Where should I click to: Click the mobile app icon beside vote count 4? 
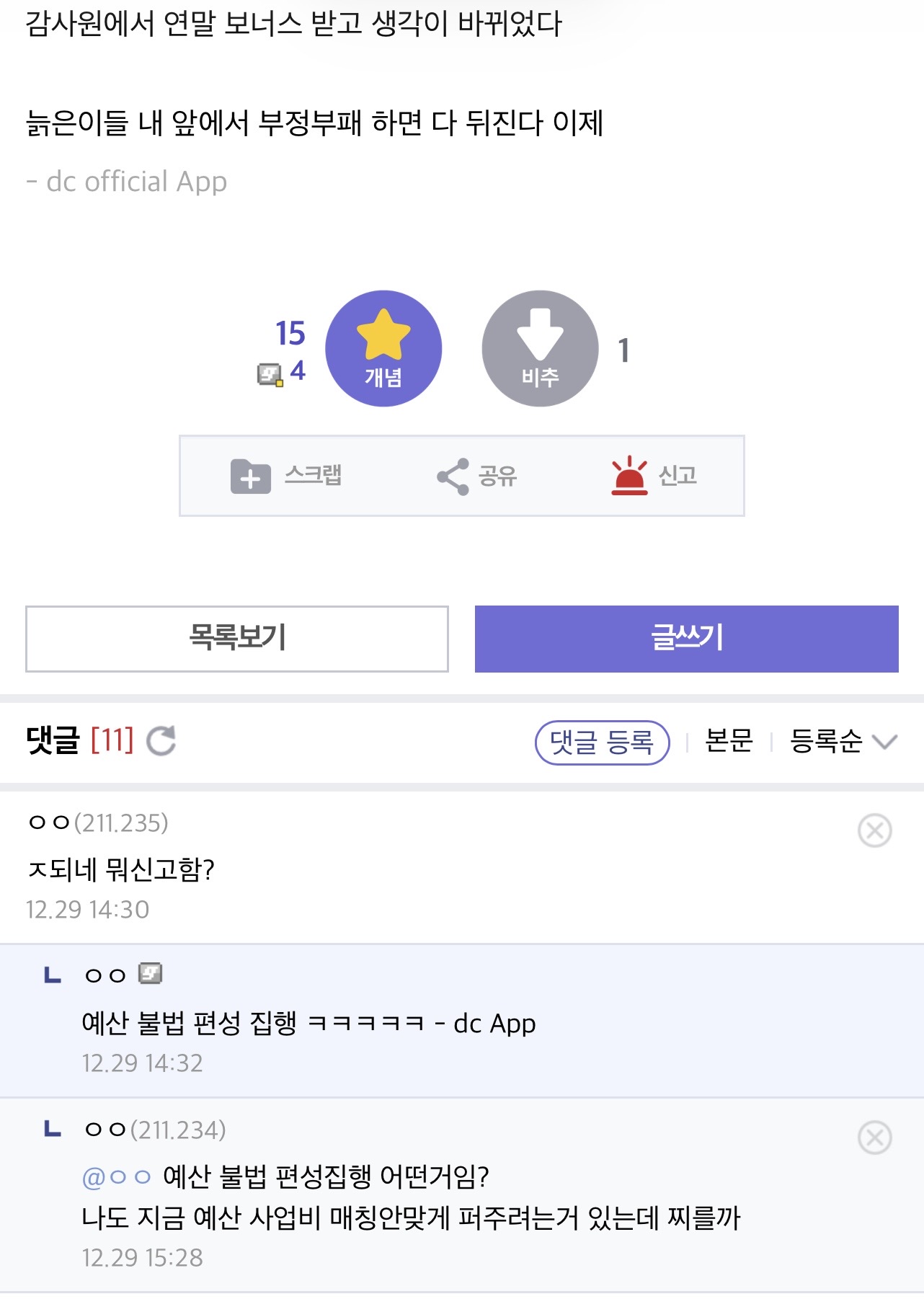[268, 373]
